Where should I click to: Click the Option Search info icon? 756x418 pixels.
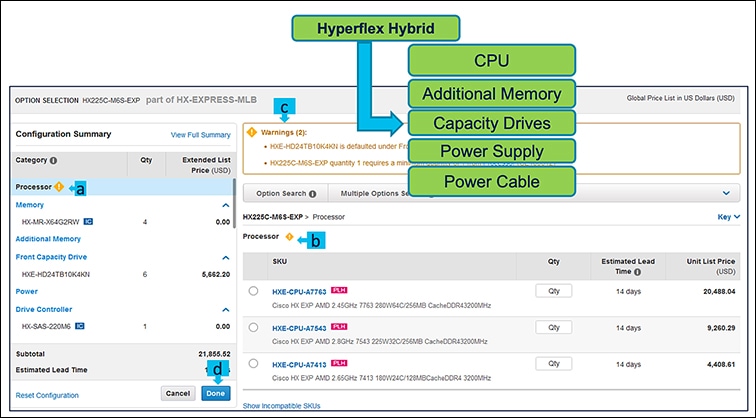click(x=314, y=193)
